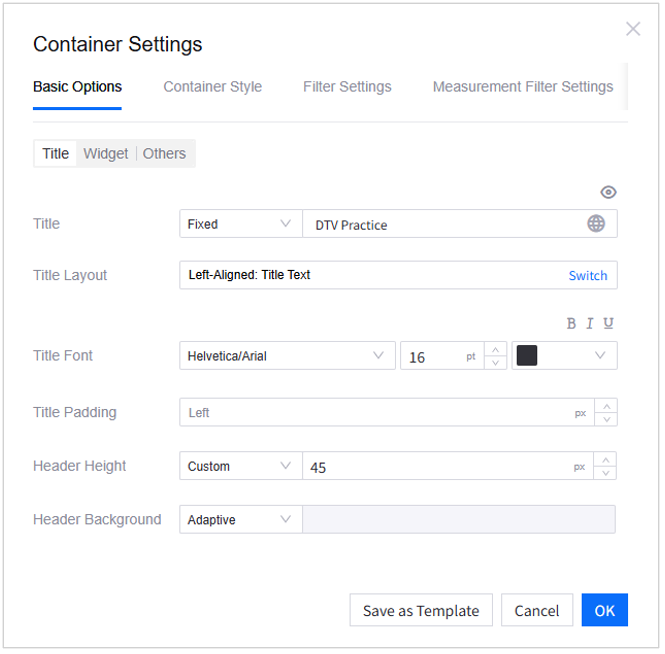Toggle underline for title font
This screenshot has height=654, width=665.
click(608, 323)
